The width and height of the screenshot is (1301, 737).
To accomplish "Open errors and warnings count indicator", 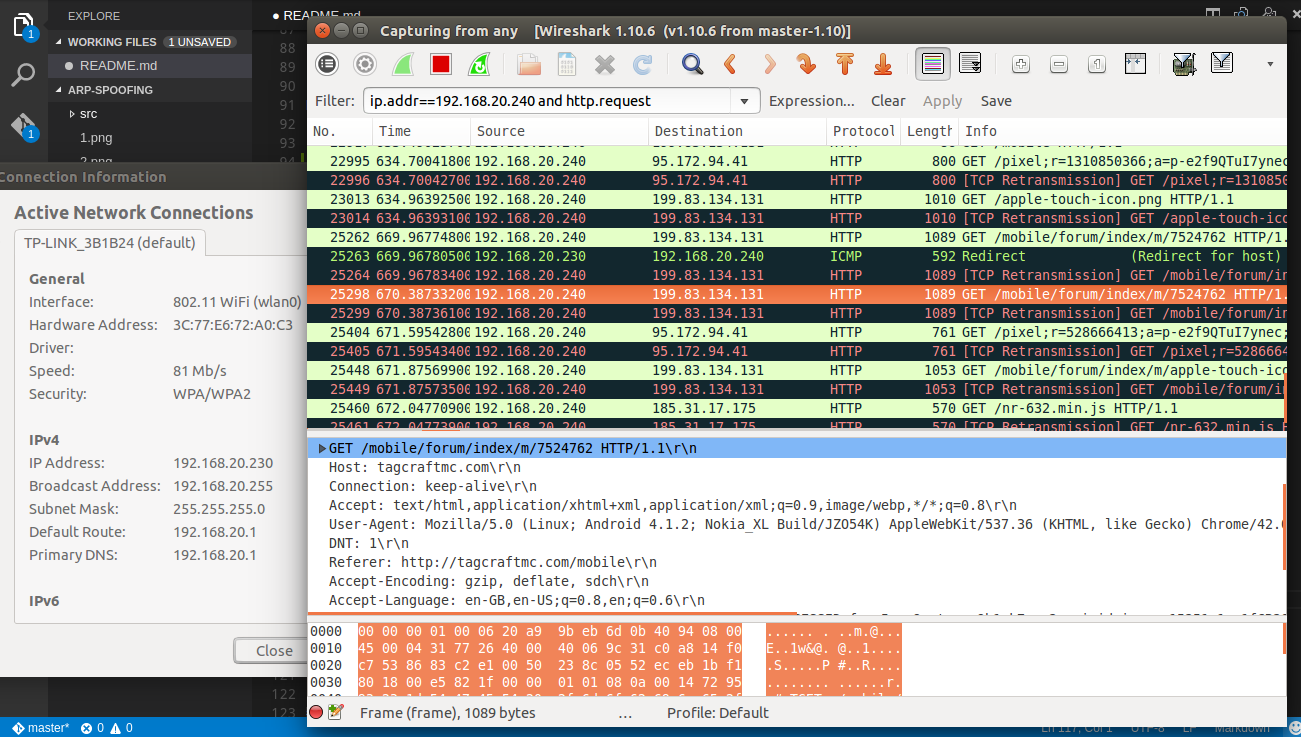I will pos(106,728).
